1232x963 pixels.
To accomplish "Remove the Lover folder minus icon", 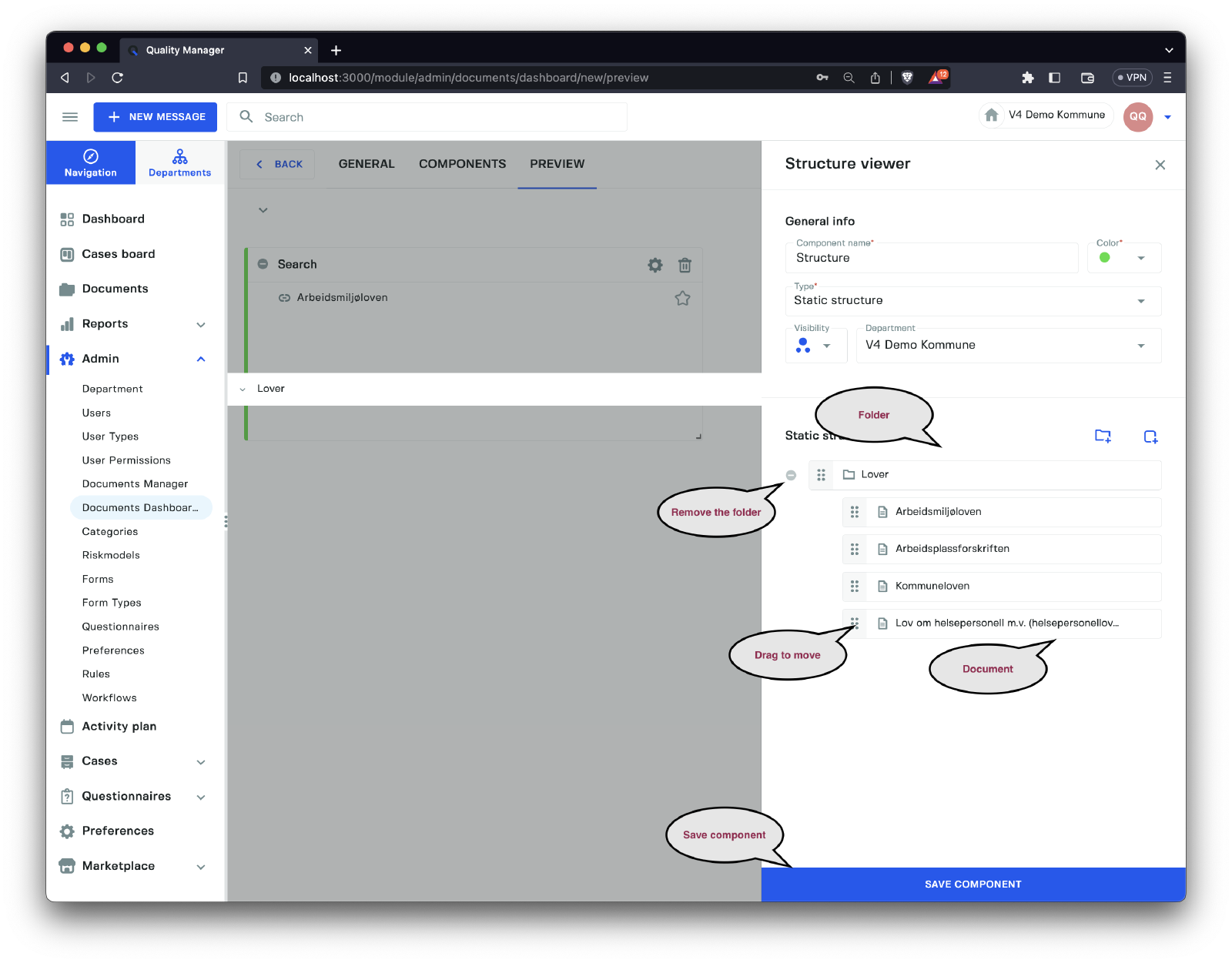I will click(x=791, y=475).
